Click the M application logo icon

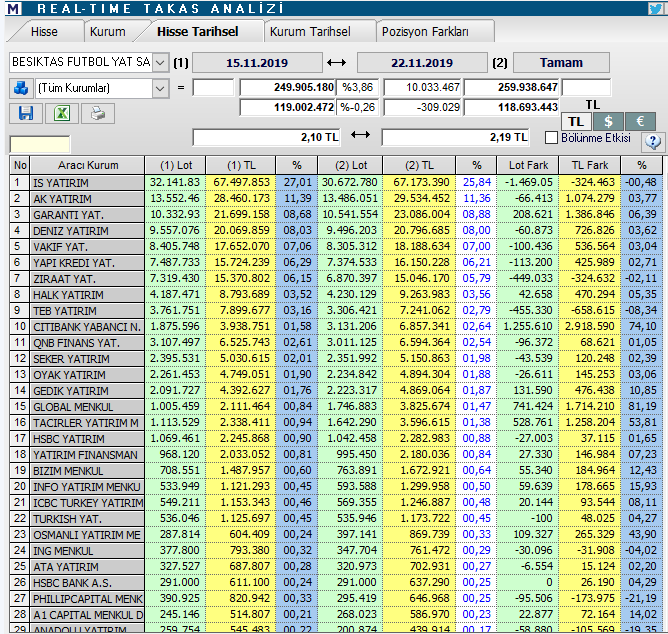(13, 8)
